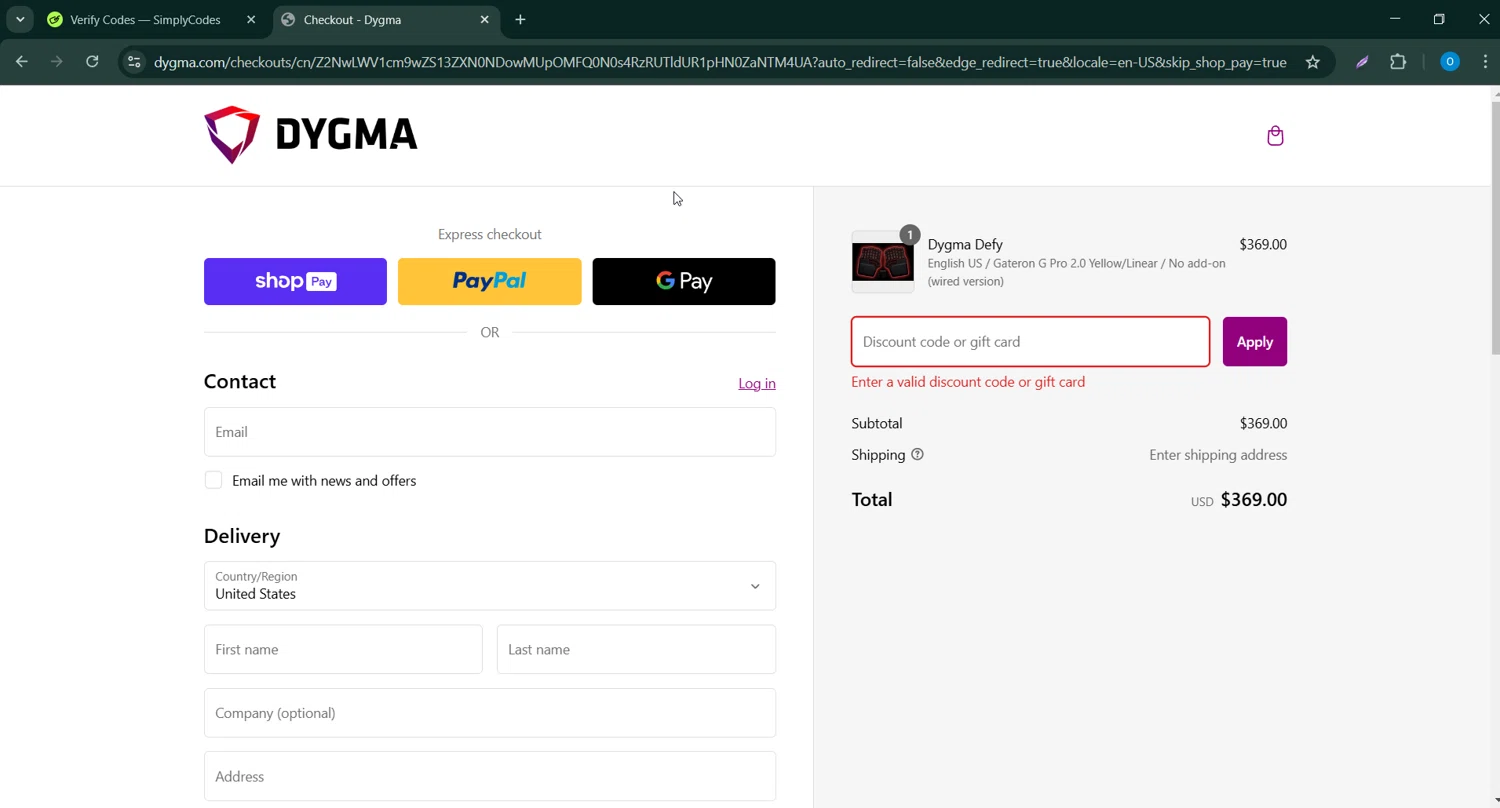Open the shipping info help icon

coord(917,455)
